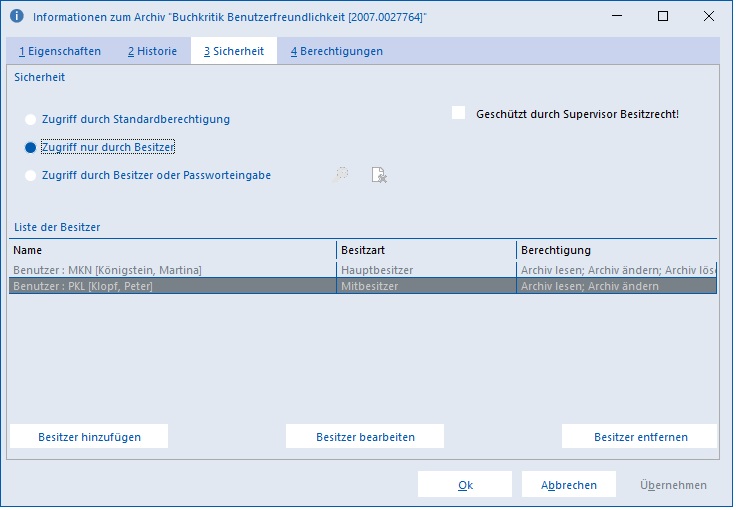The width and height of the screenshot is (736, 510).
Task: Close the dialog with the X button
Action: tap(709, 16)
